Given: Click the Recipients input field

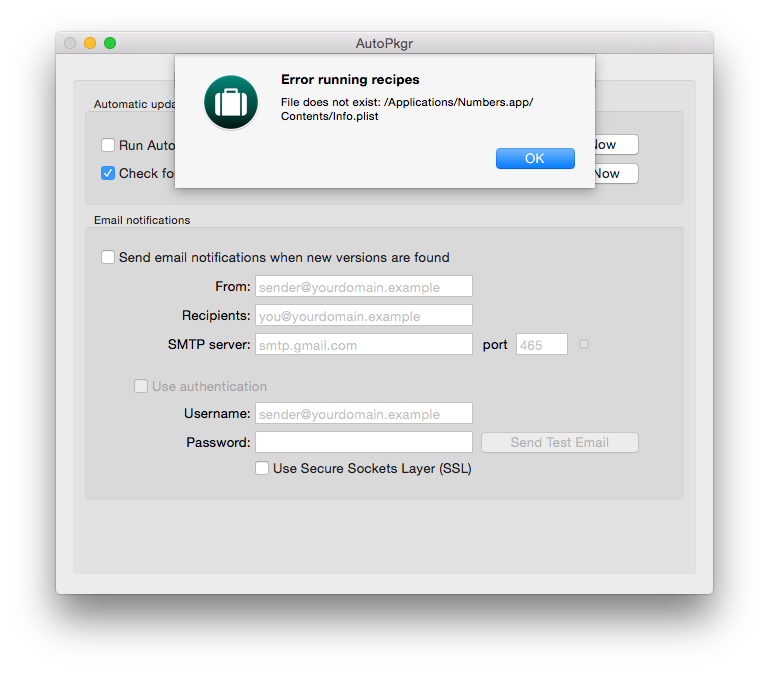Looking at the screenshot, I should [363, 315].
